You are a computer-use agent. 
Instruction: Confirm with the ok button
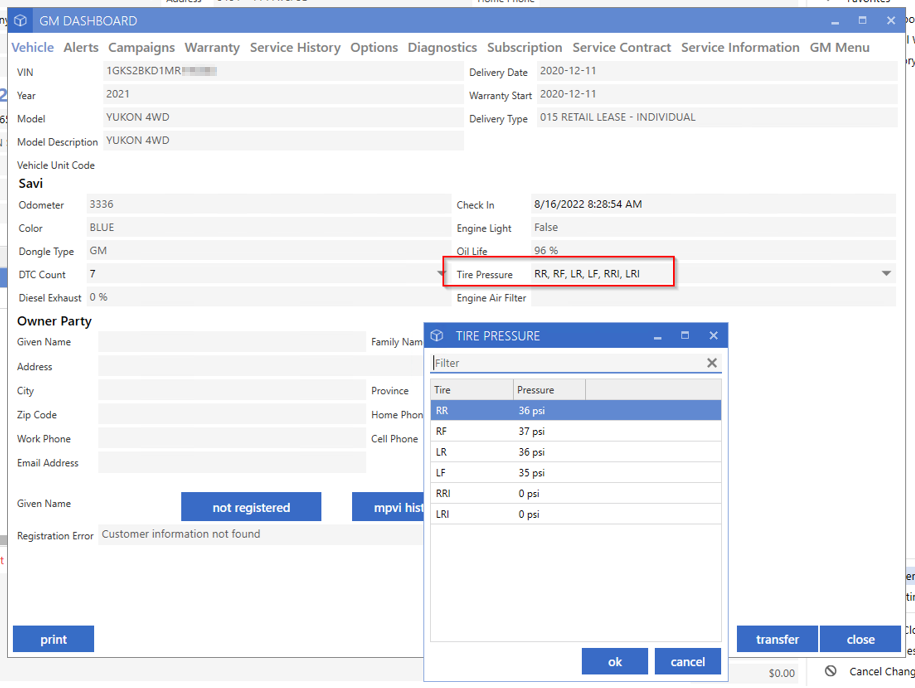(x=614, y=661)
